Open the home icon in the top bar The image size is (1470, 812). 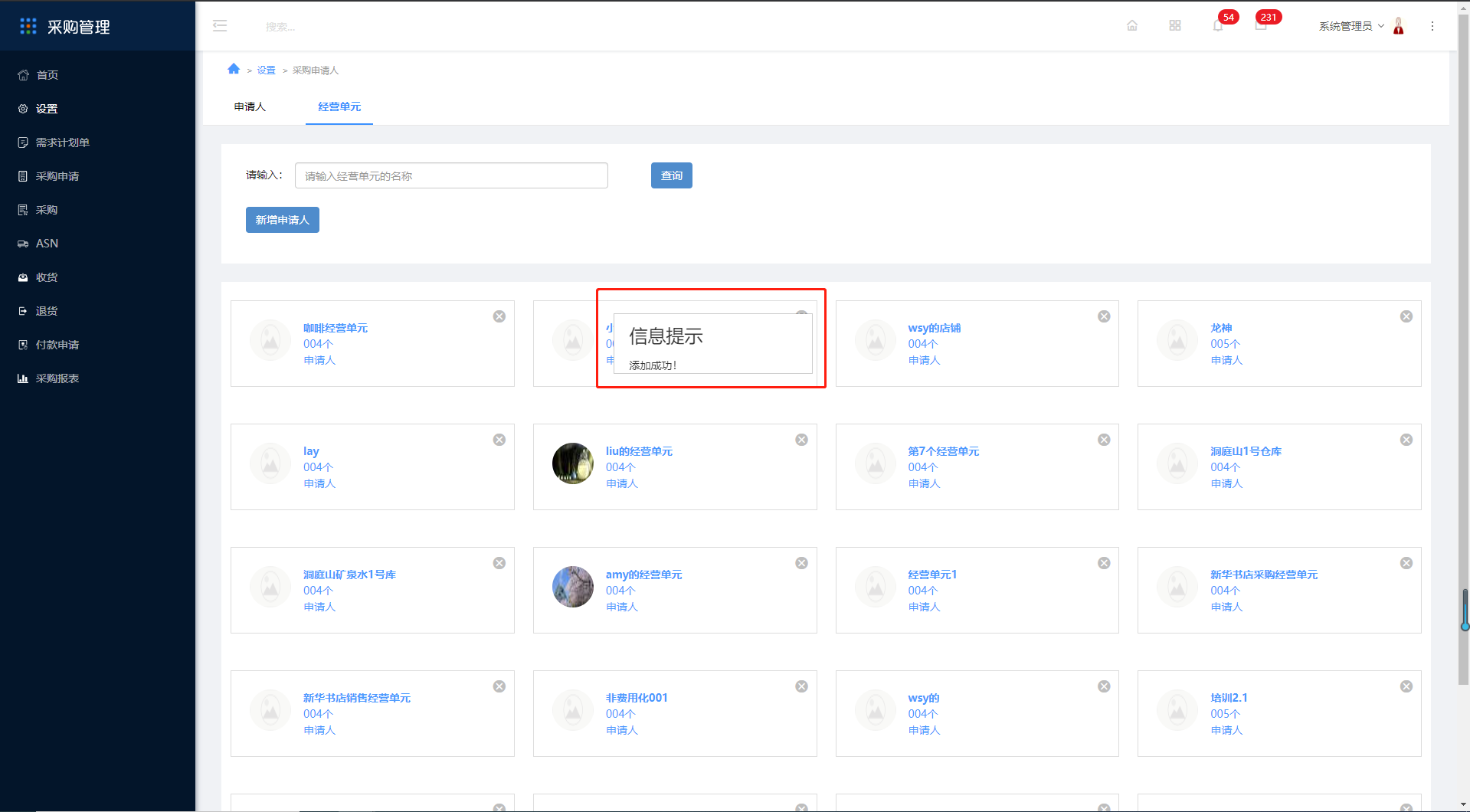[1132, 26]
